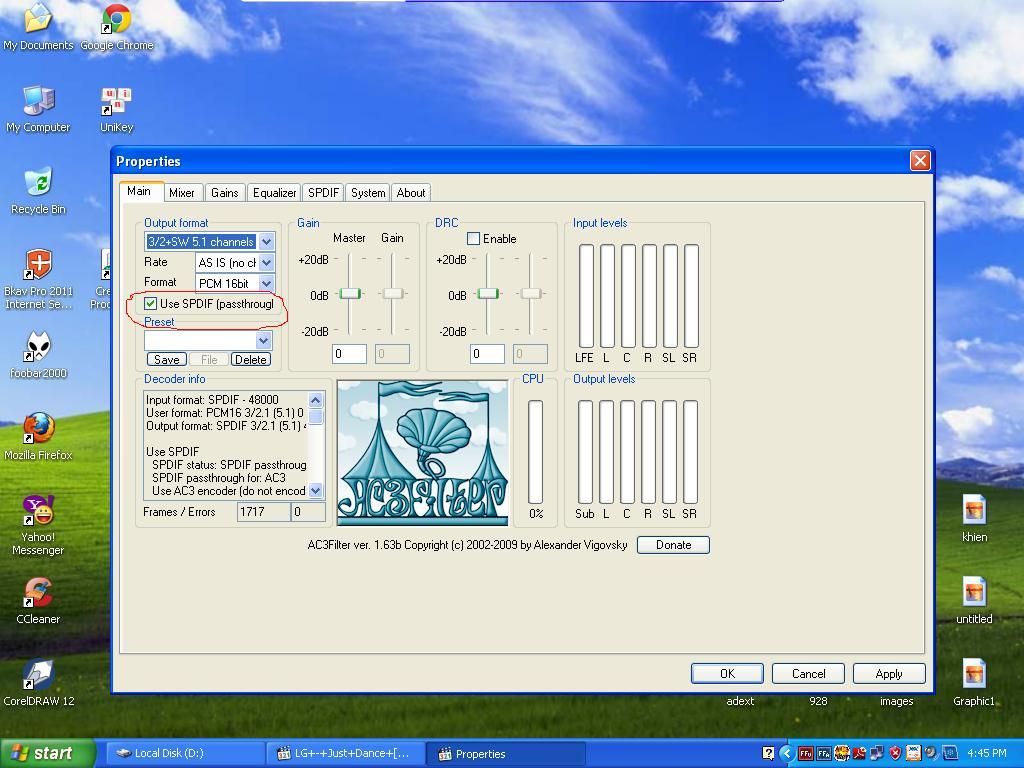Click the network connection tray icon
1024x768 pixels.
tap(877, 753)
